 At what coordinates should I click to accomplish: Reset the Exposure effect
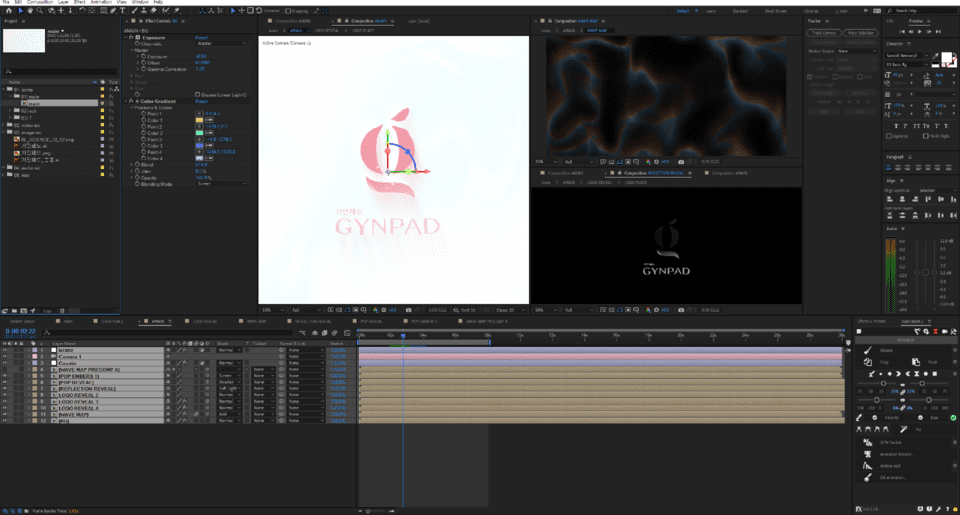pos(201,37)
